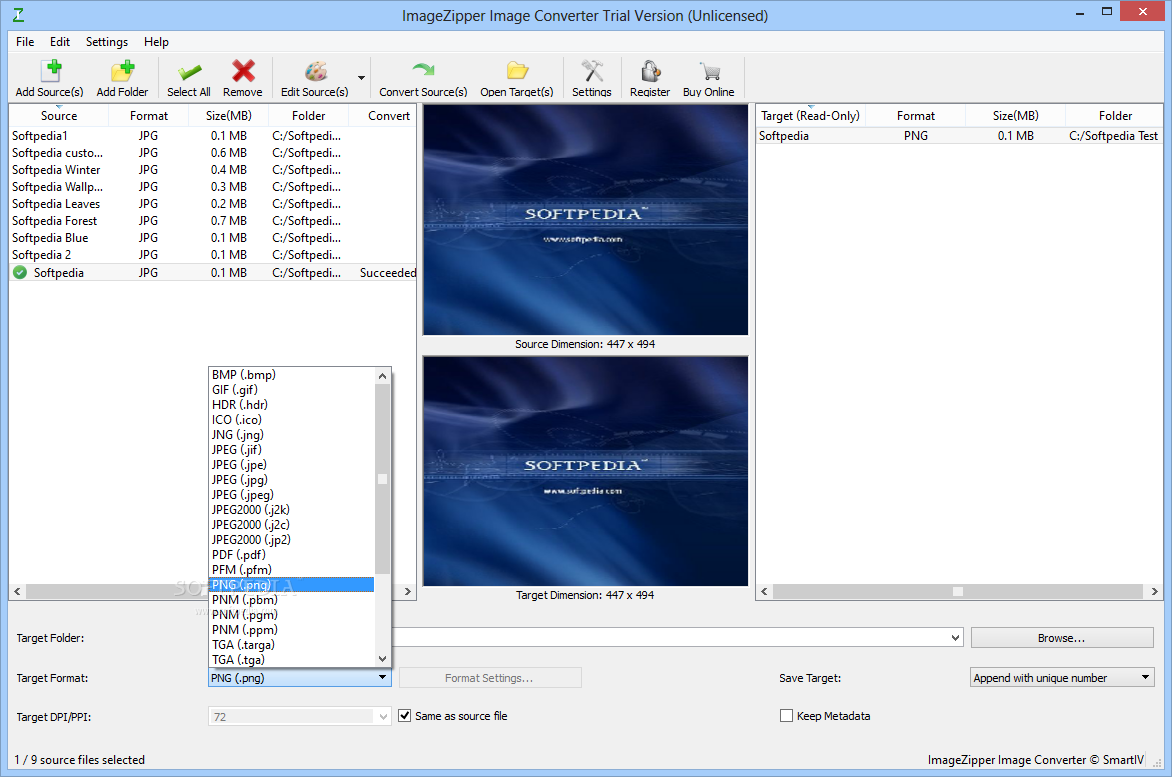Viewport: 1172px width, 777px height.
Task: Open the File menu
Action: coord(25,42)
